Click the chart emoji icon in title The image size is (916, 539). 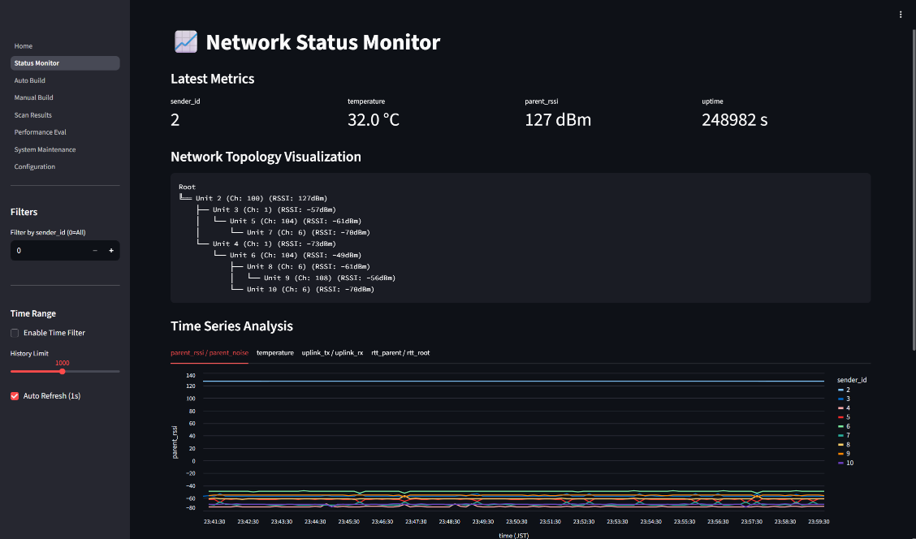(x=186, y=42)
